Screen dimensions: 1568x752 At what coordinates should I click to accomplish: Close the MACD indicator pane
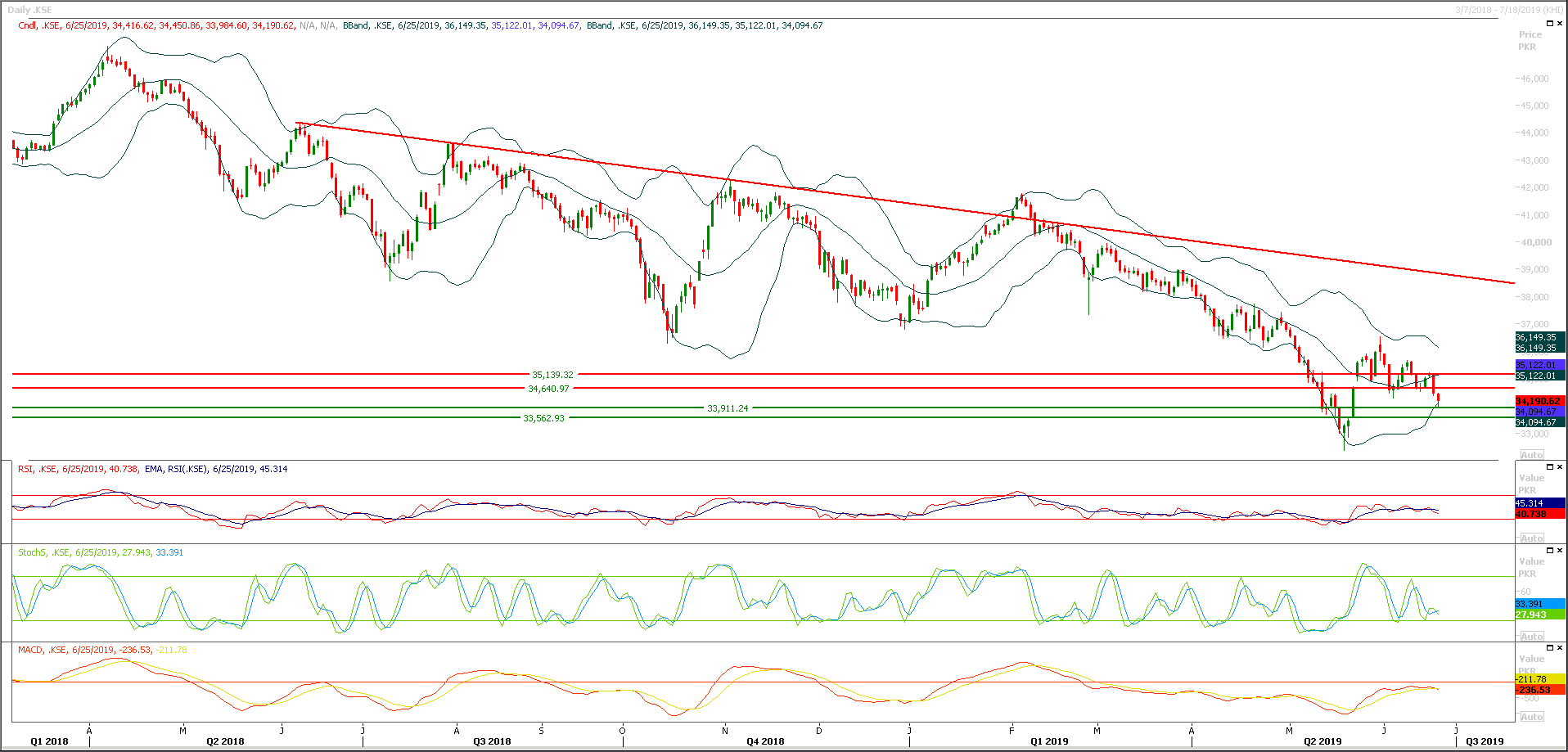point(1560,648)
